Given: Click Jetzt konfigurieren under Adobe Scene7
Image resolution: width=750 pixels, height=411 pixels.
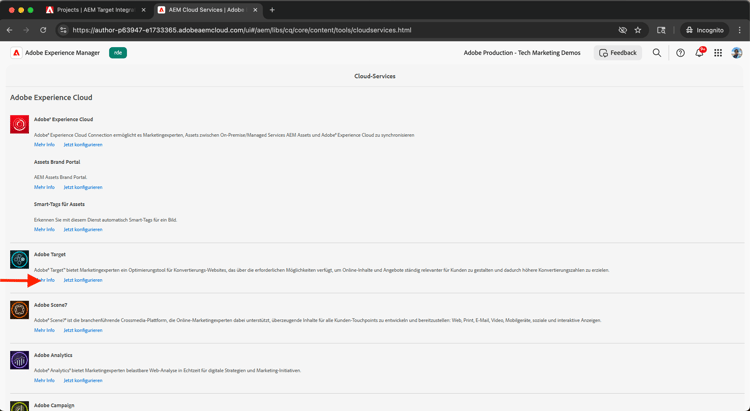Looking at the screenshot, I should click(x=83, y=330).
